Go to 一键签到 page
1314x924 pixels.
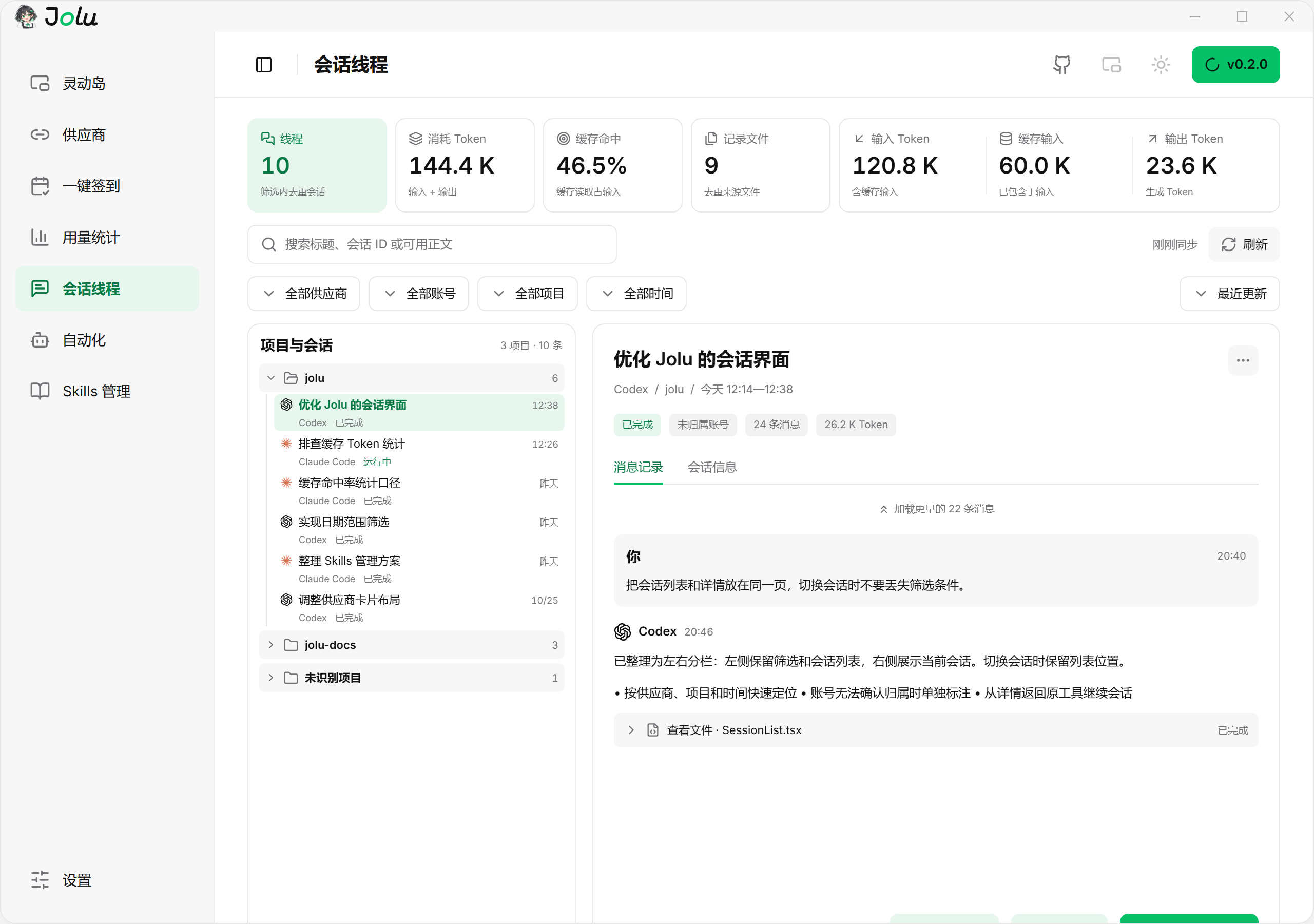pos(108,186)
